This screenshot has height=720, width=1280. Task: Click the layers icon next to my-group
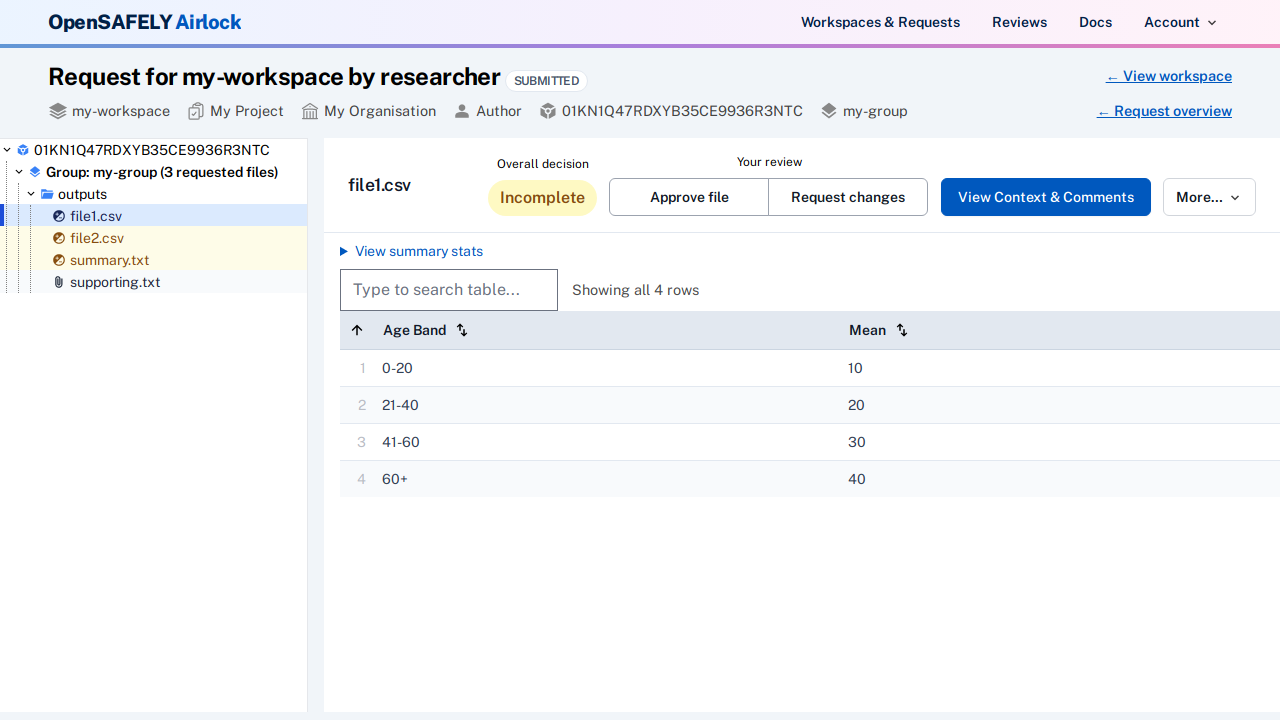click(x=828, y=111)
